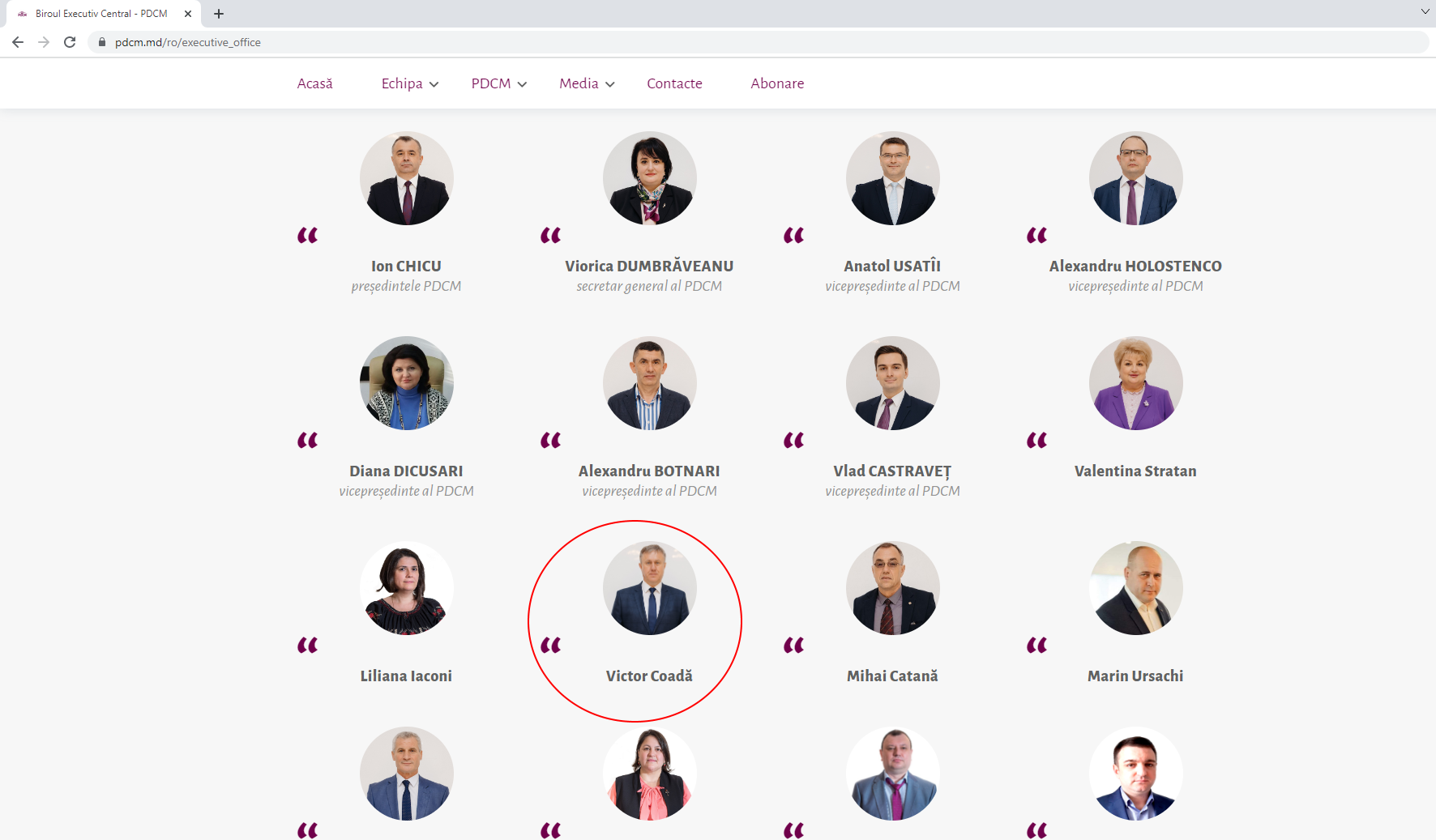Click the browser back arrow
Image resolution: width=1436 pixels, height=840 pixels.
18,42
